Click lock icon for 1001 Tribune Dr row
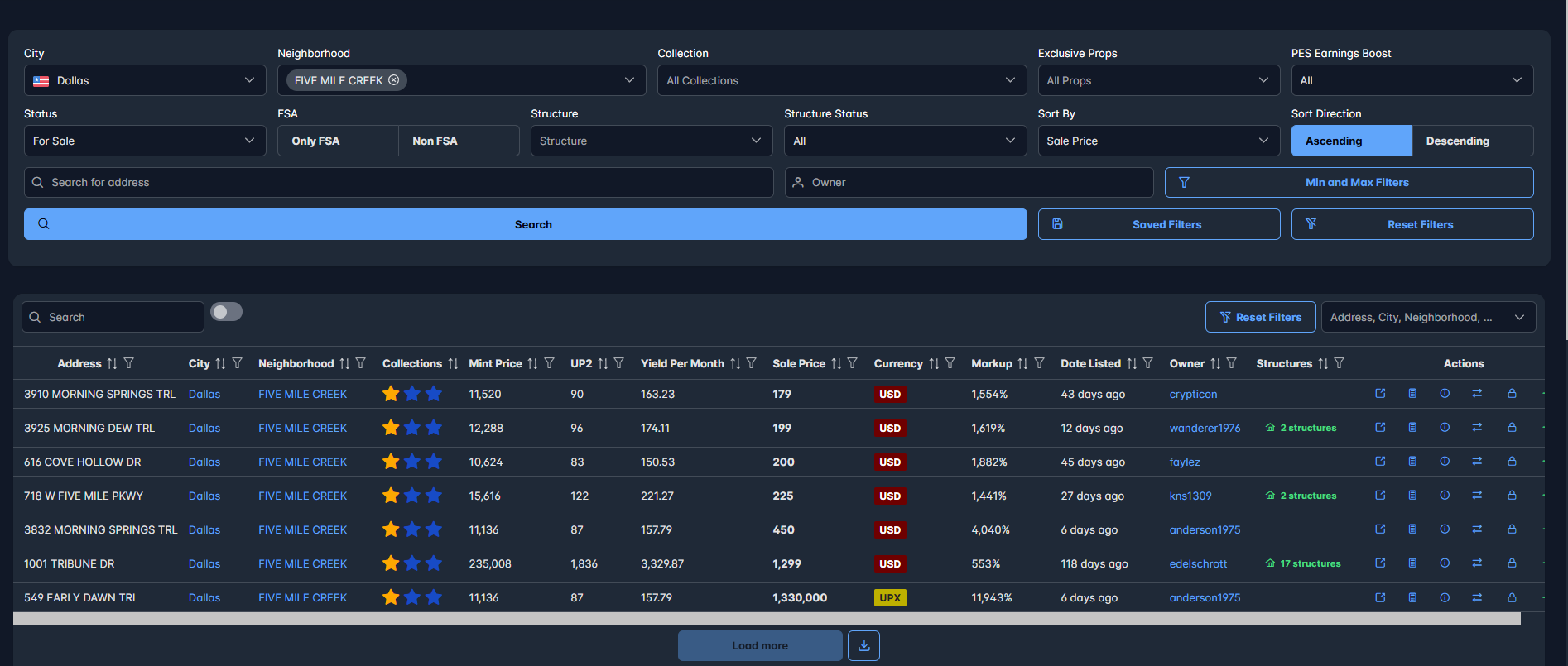 (1512, 563)
